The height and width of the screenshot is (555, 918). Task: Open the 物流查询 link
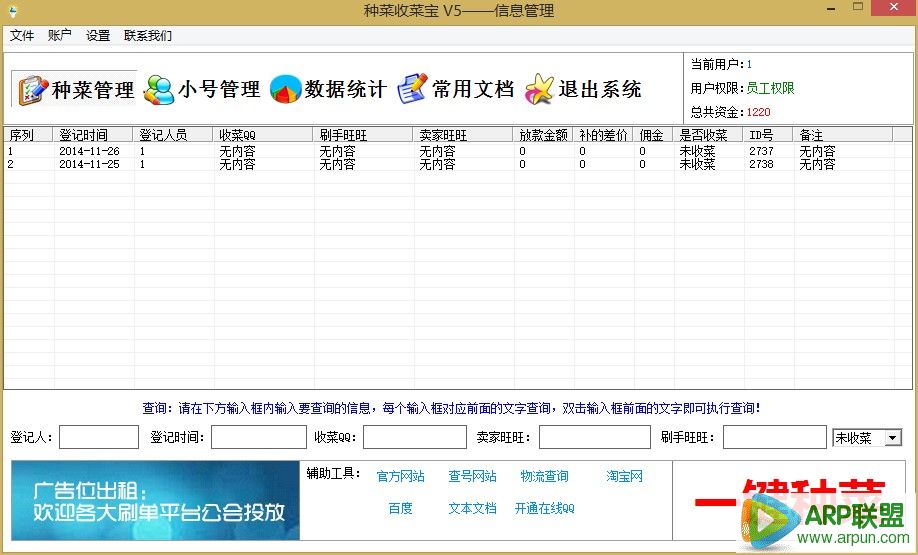click(544, 477)
